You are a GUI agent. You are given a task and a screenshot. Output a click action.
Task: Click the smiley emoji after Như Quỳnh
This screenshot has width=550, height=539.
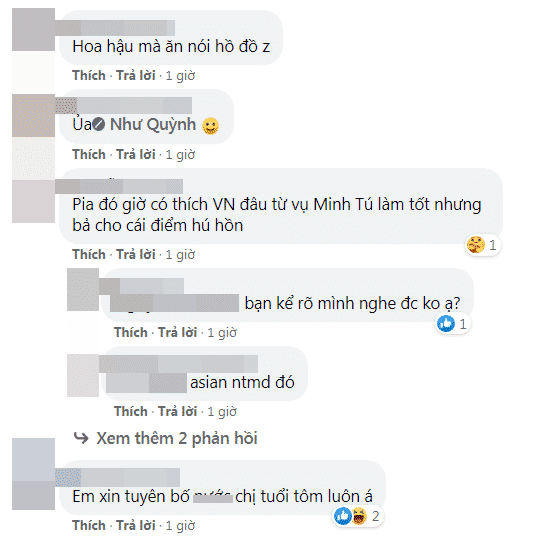point(210,126)
